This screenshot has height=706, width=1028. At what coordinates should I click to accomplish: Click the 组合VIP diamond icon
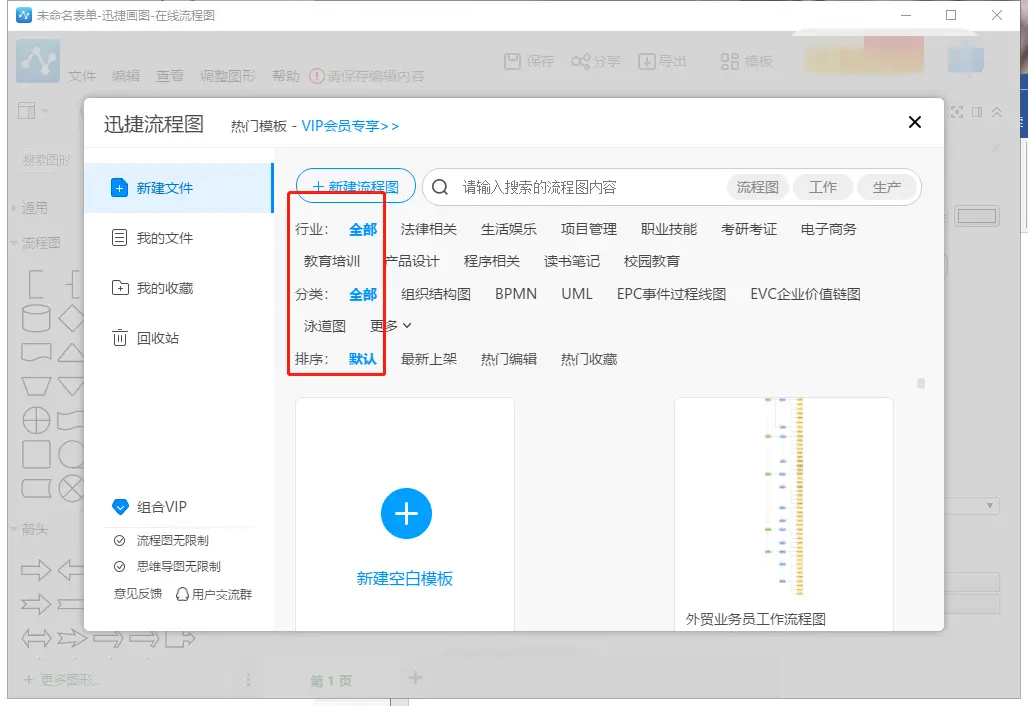tap(119, 507)
